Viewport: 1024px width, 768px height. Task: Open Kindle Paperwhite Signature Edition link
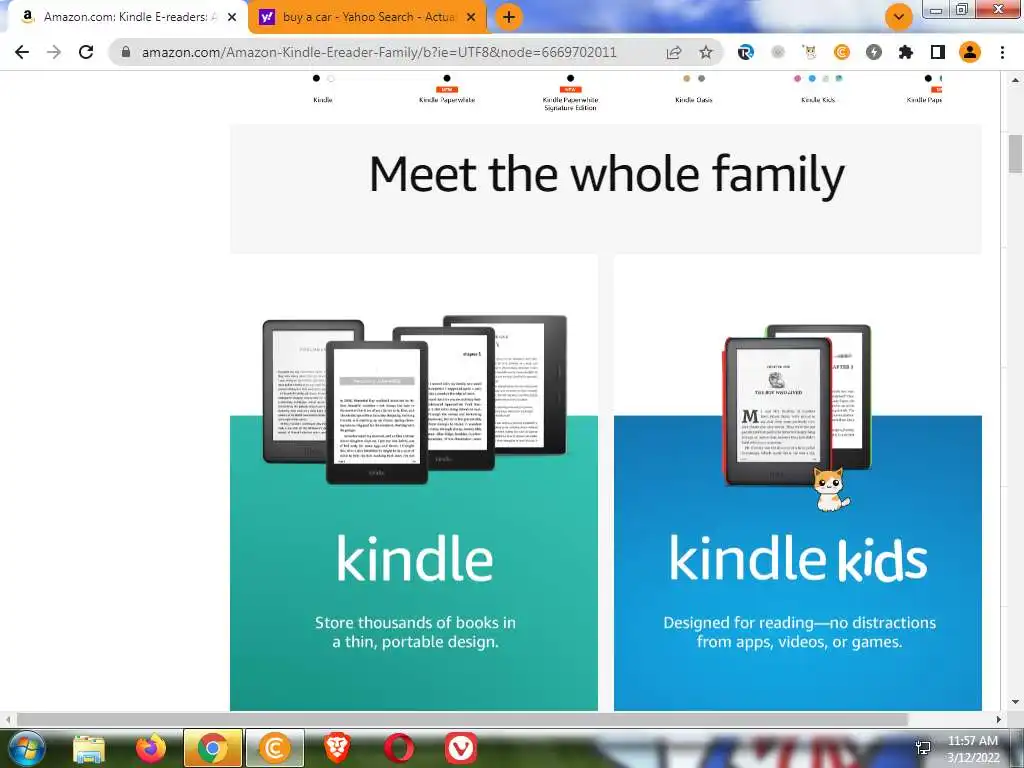tap(570, 104)
